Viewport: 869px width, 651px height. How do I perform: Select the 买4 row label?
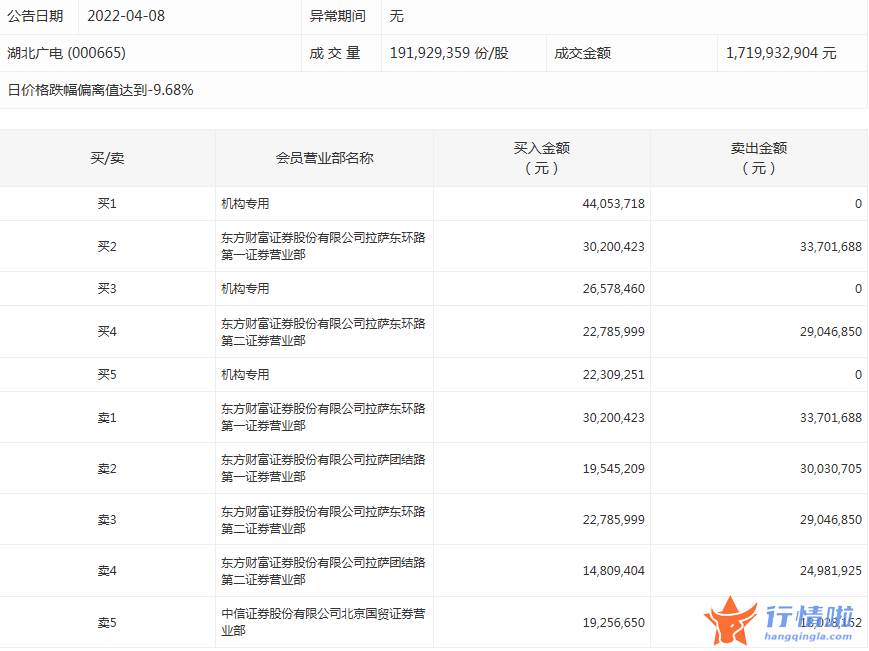(107, 332)
